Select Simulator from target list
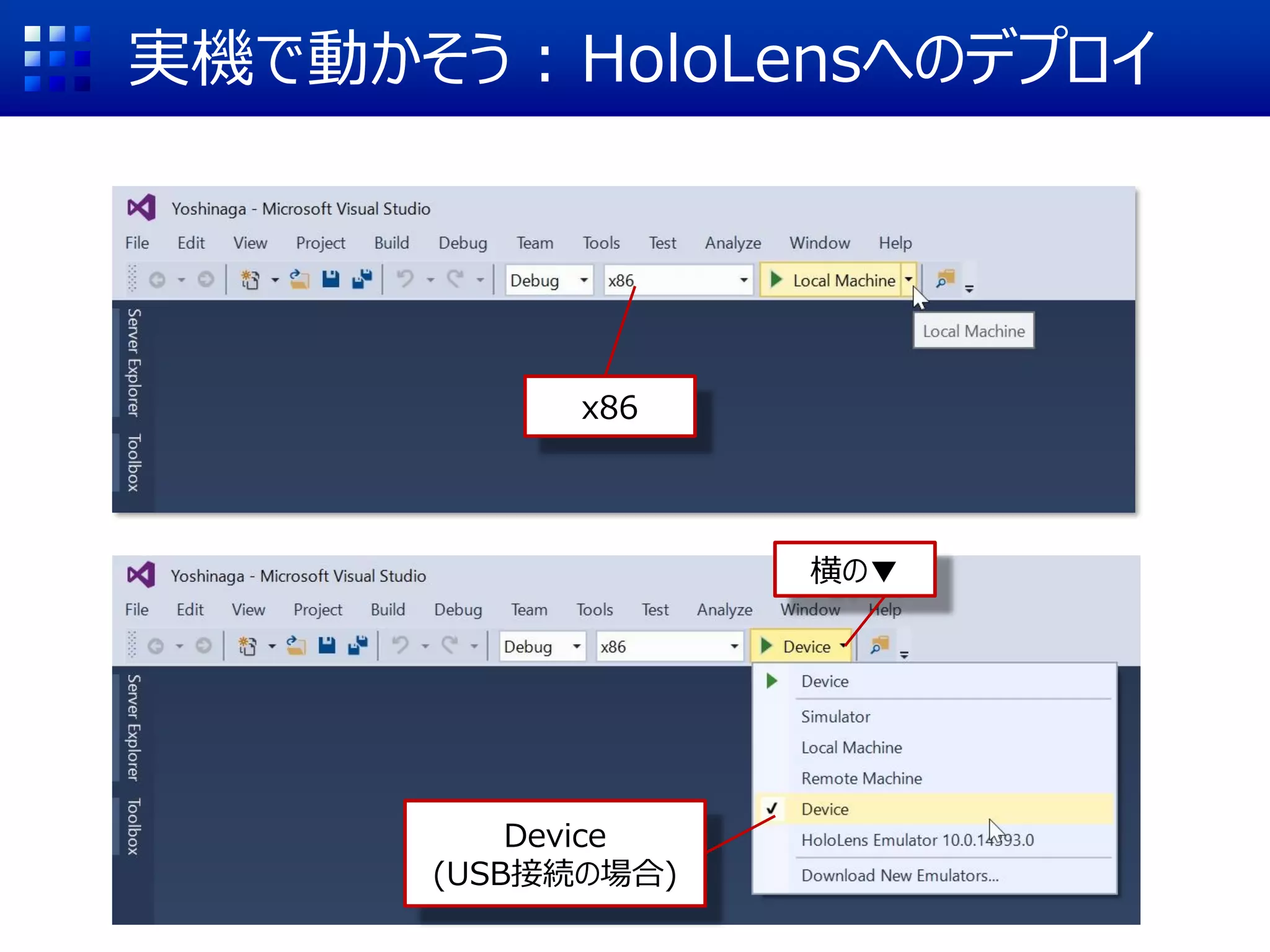1270x952 pixels. click(935, 716)
